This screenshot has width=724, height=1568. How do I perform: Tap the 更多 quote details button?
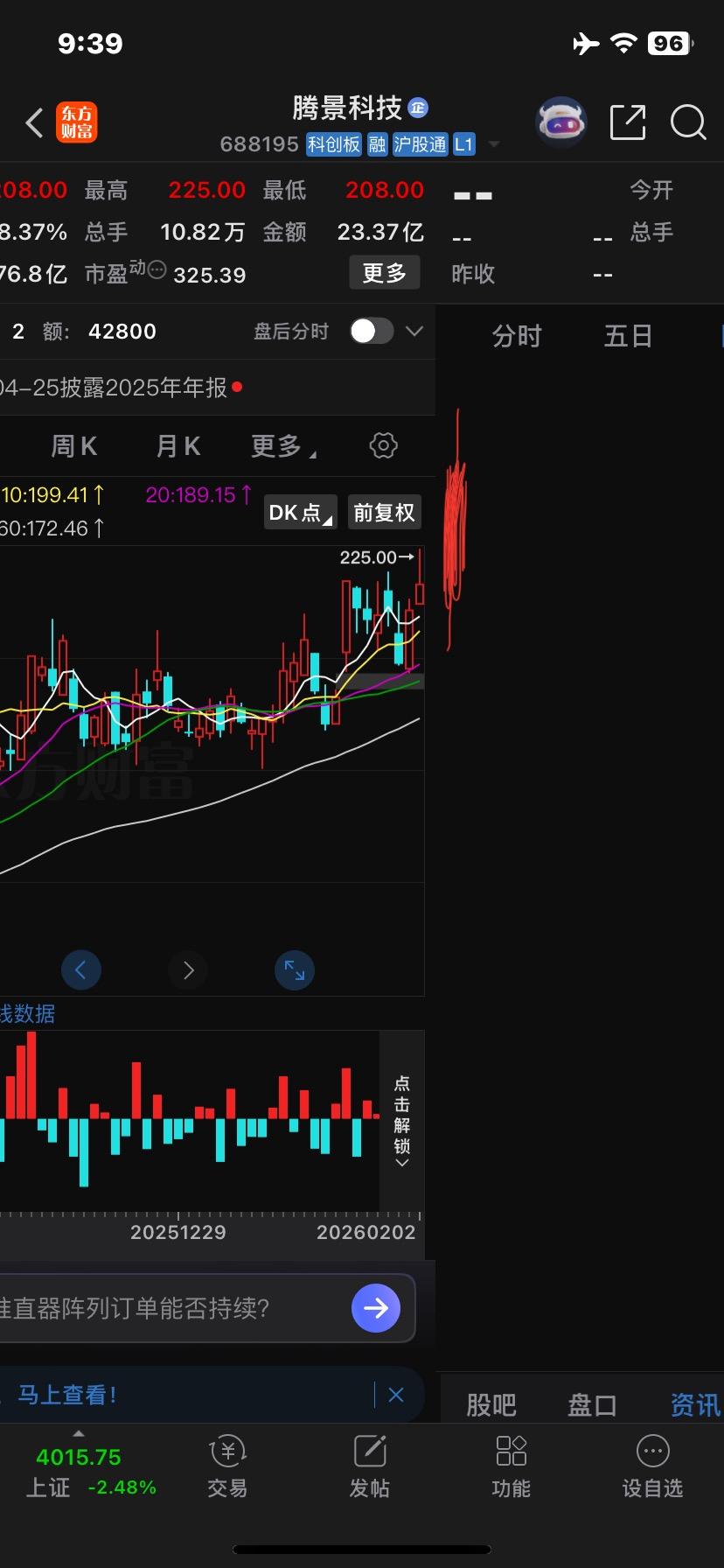click(x=385, y=273)
